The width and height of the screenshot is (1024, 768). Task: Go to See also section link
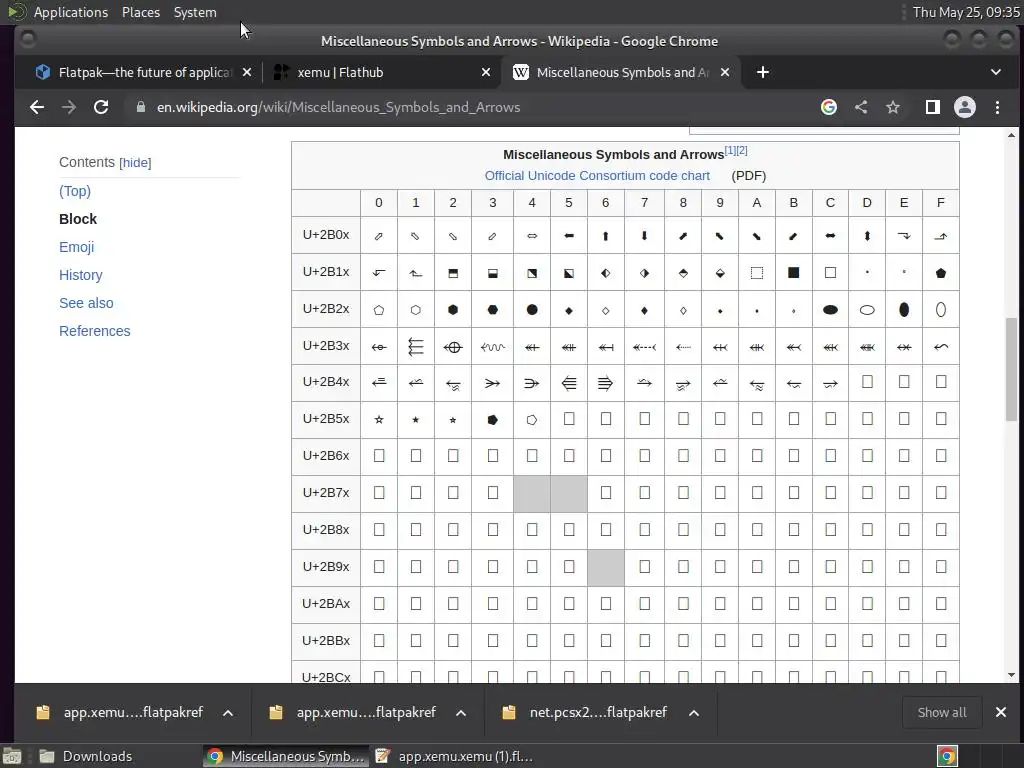(x=86, y=303)
